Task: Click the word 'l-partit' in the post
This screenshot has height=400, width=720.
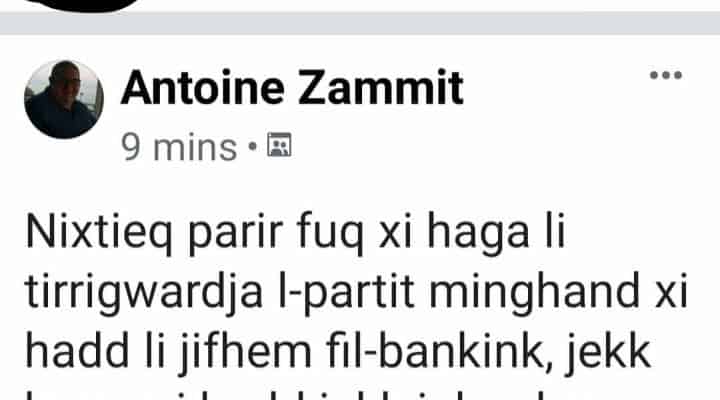Action: pyautogui.click(x=346, y=292)
